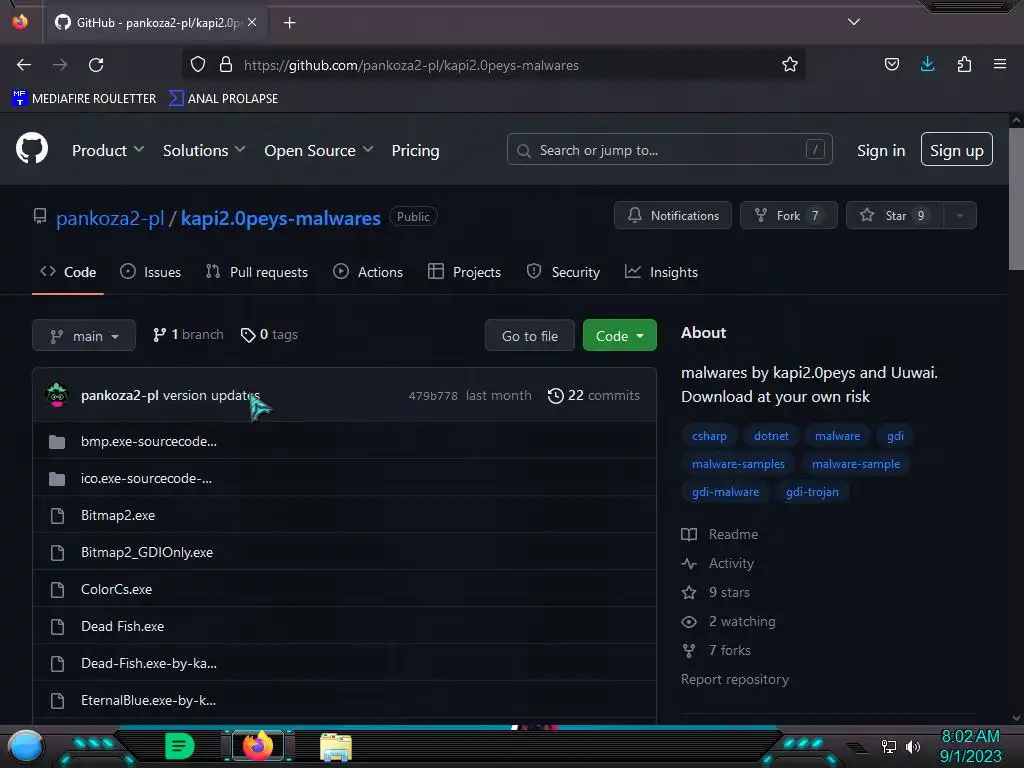Star the repository
The height and width of the screenshot is (768, 1024).
(x=894, y=216)
